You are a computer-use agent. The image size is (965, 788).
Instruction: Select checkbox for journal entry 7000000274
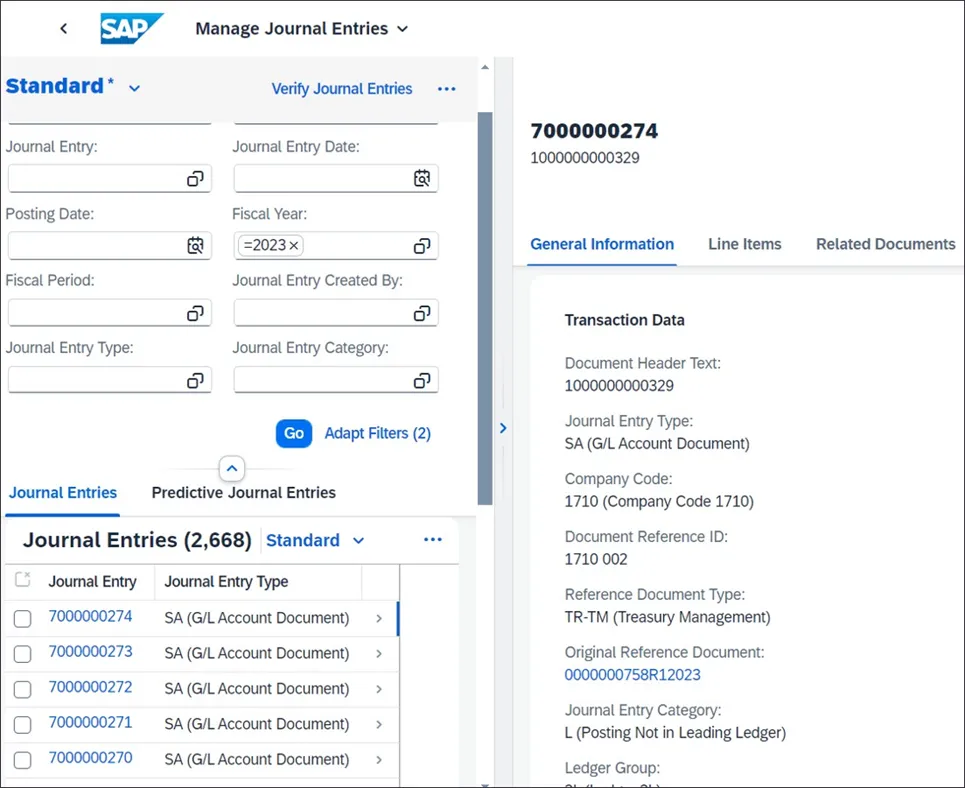pyautogui.click(x=23, y=619)
